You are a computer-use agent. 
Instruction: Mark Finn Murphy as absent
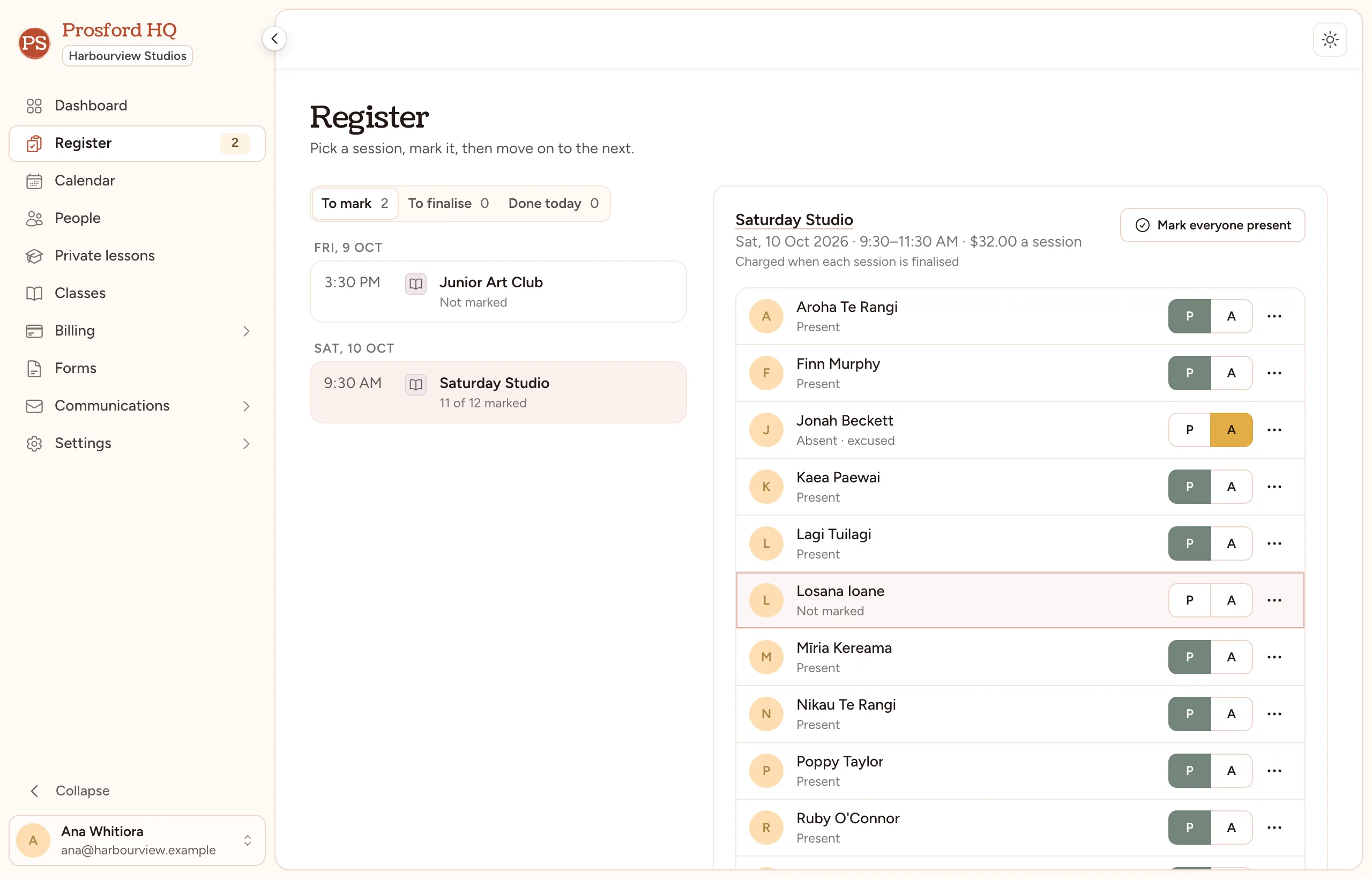[x=1231, y=373]
